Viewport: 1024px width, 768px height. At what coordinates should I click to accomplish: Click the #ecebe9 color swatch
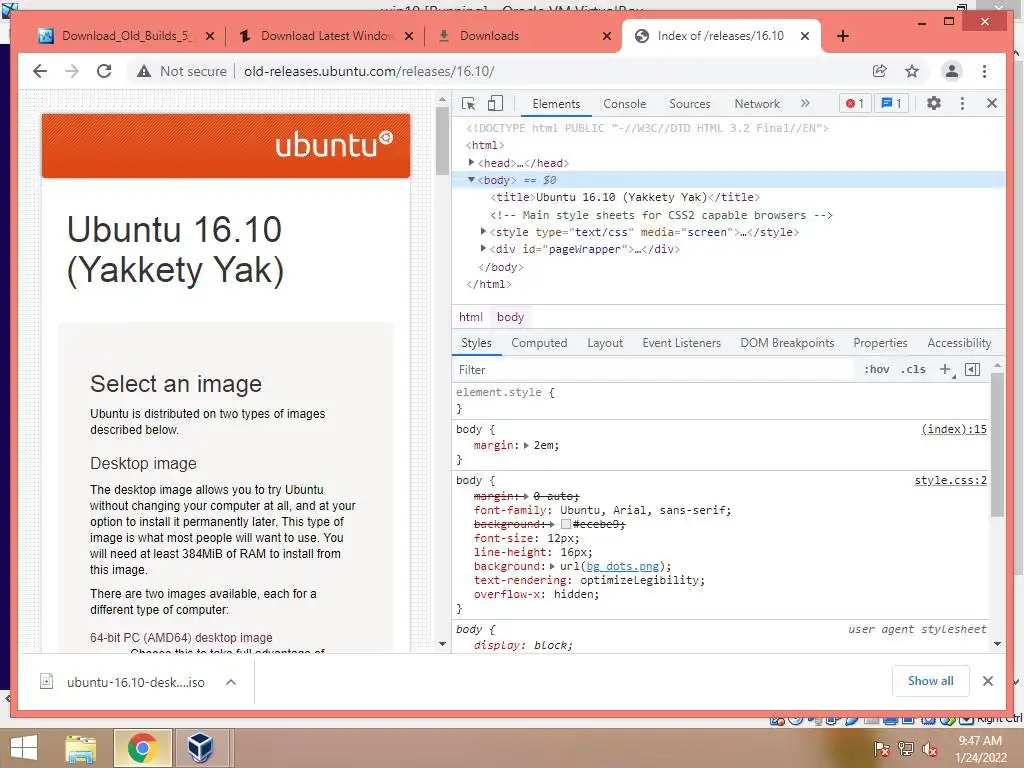pos(566,524)
